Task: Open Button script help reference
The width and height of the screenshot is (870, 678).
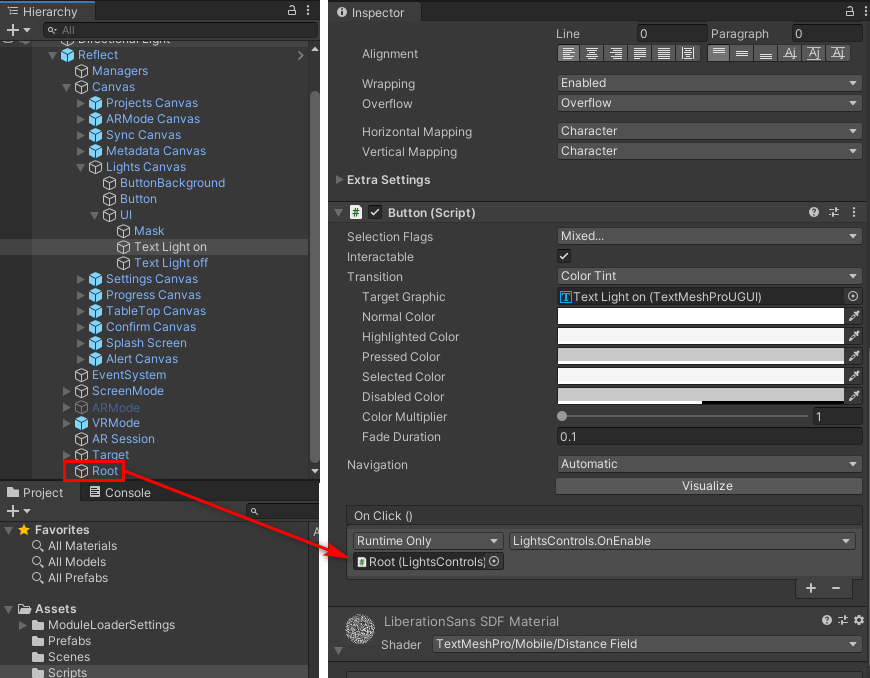Action: 814,213
